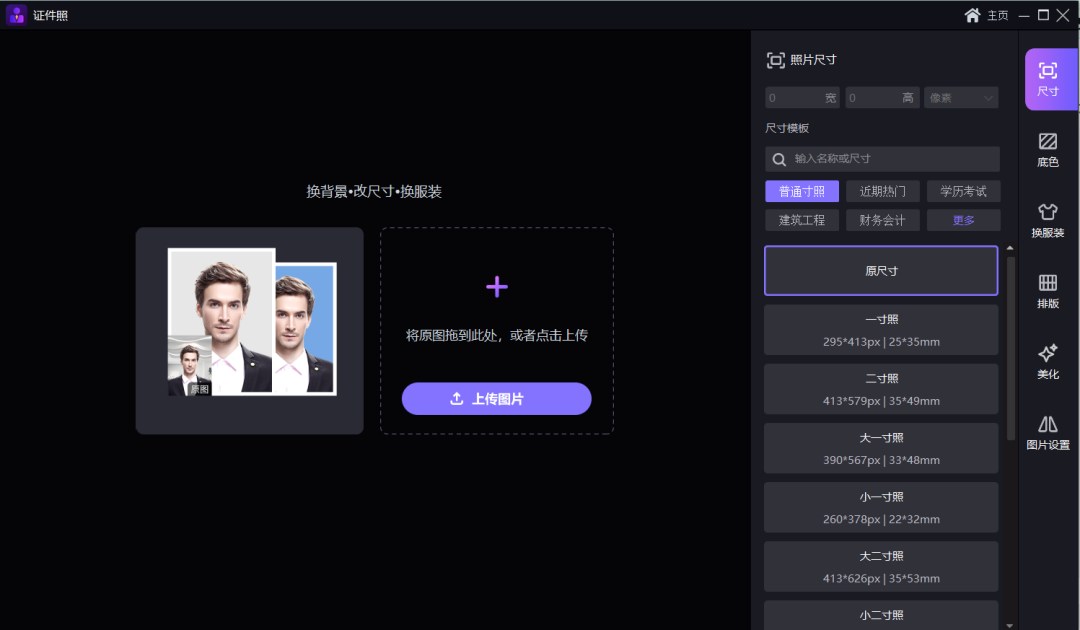Select the 近期热门 category
Image resolution: width=1080 pixels, height=630 pixels.
pos(882,191)
